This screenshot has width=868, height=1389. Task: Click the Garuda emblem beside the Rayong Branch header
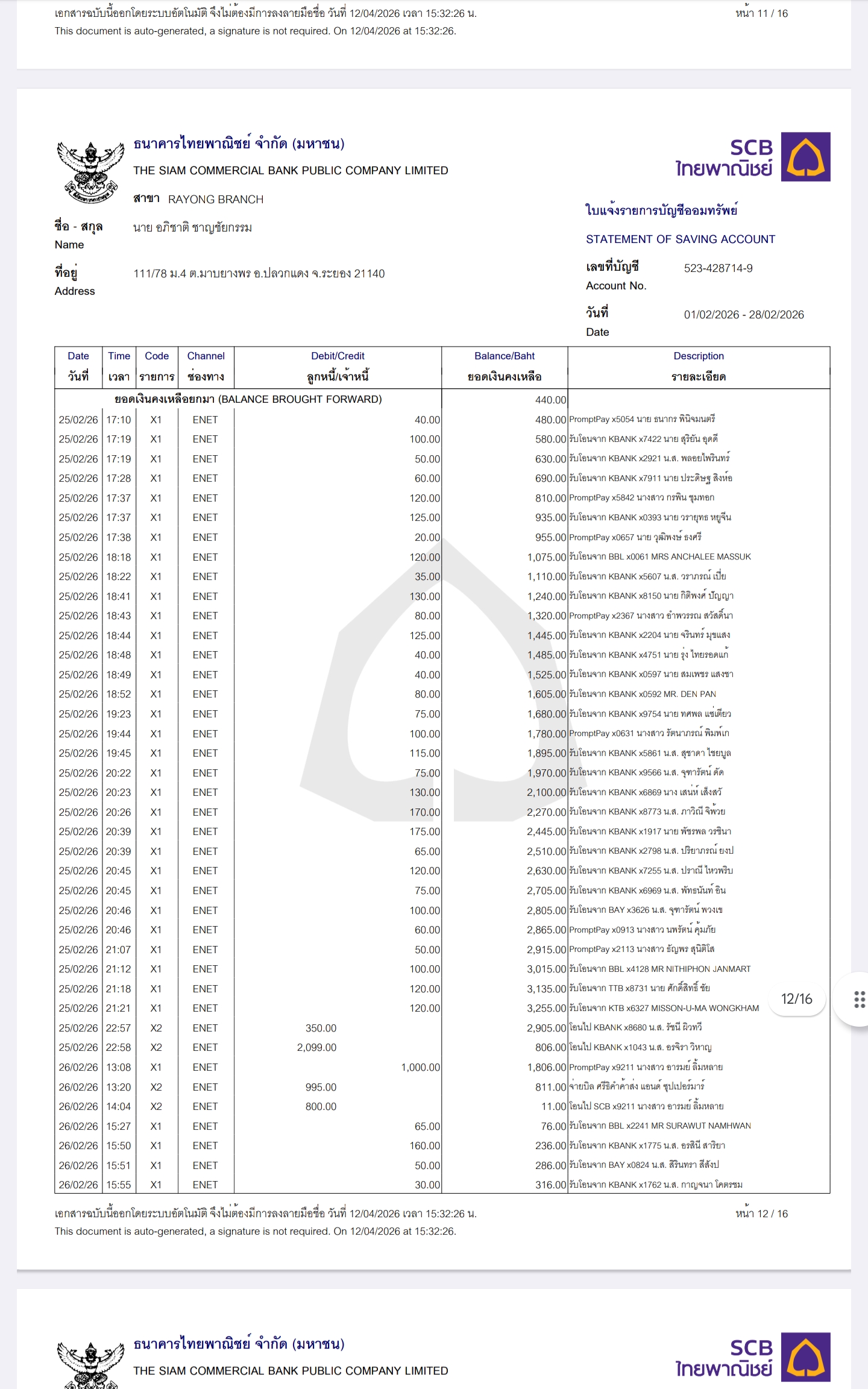90,172
